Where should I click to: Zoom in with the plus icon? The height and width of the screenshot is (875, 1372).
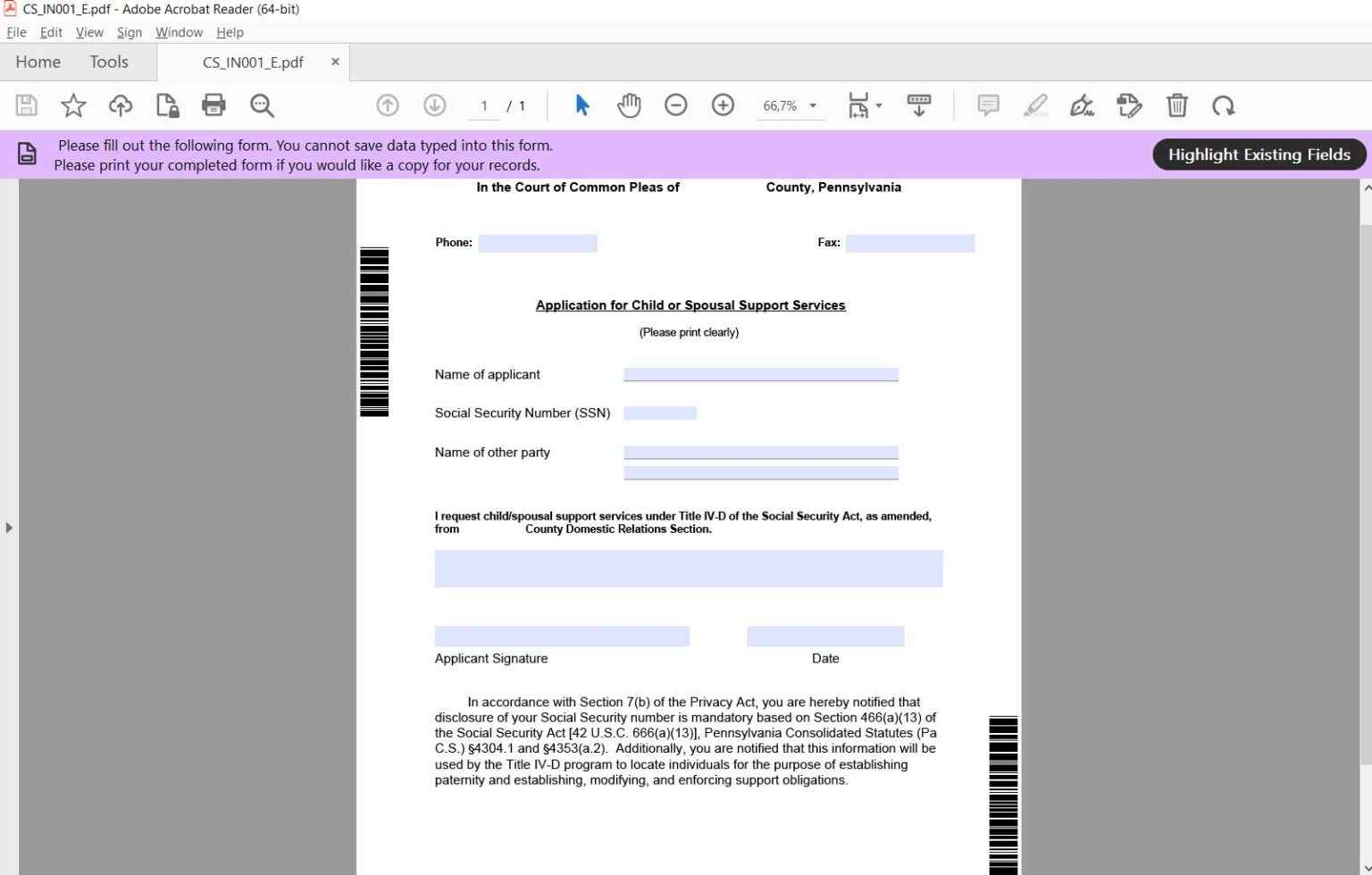(723, 105)
